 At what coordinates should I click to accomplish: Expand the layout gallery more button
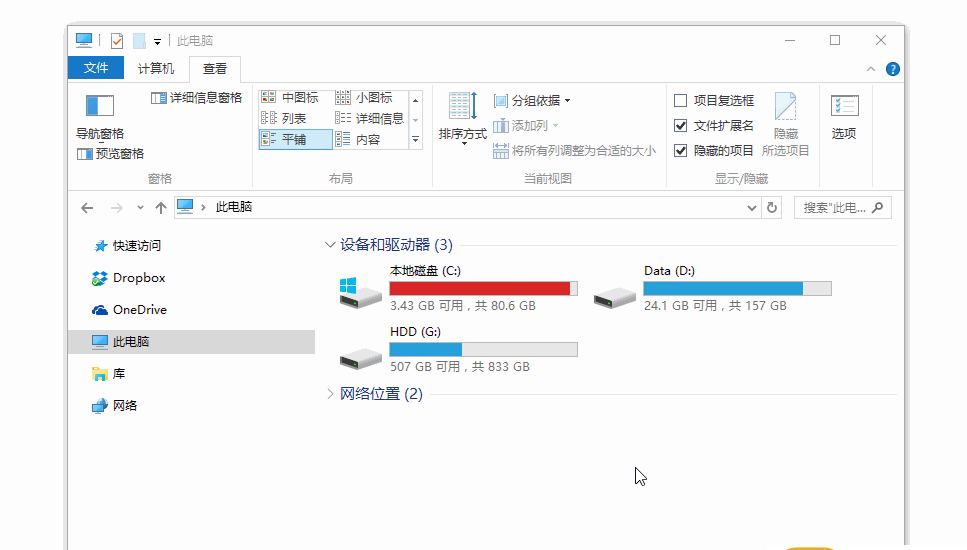tap(416, 140)
